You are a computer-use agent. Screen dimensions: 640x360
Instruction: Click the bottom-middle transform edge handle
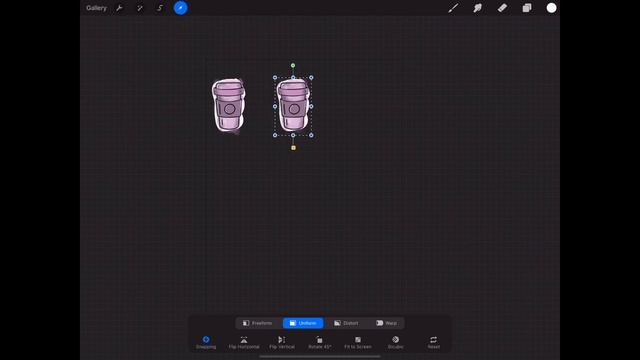293,135
